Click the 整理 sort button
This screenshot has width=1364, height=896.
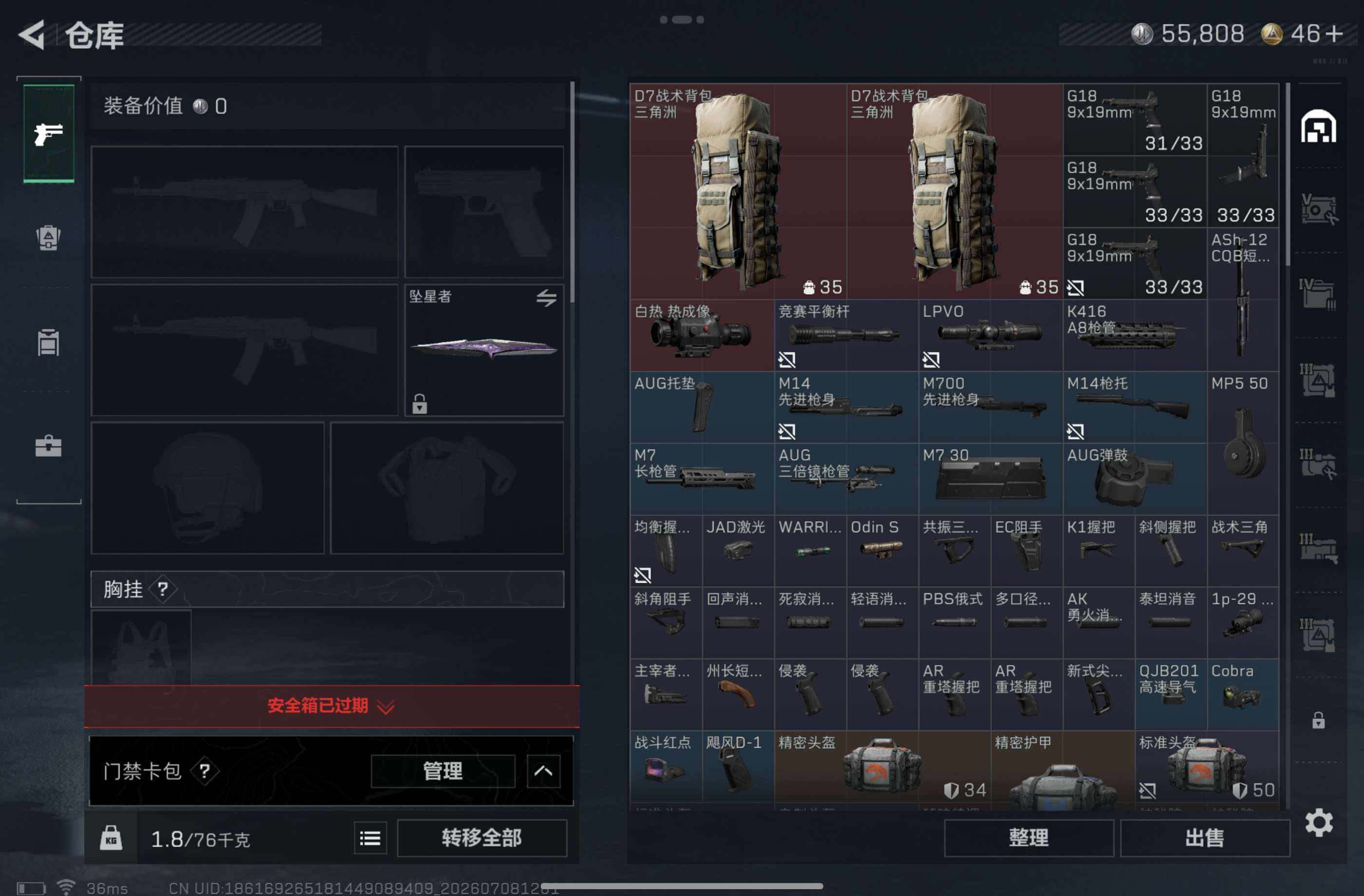(1029, 838)
